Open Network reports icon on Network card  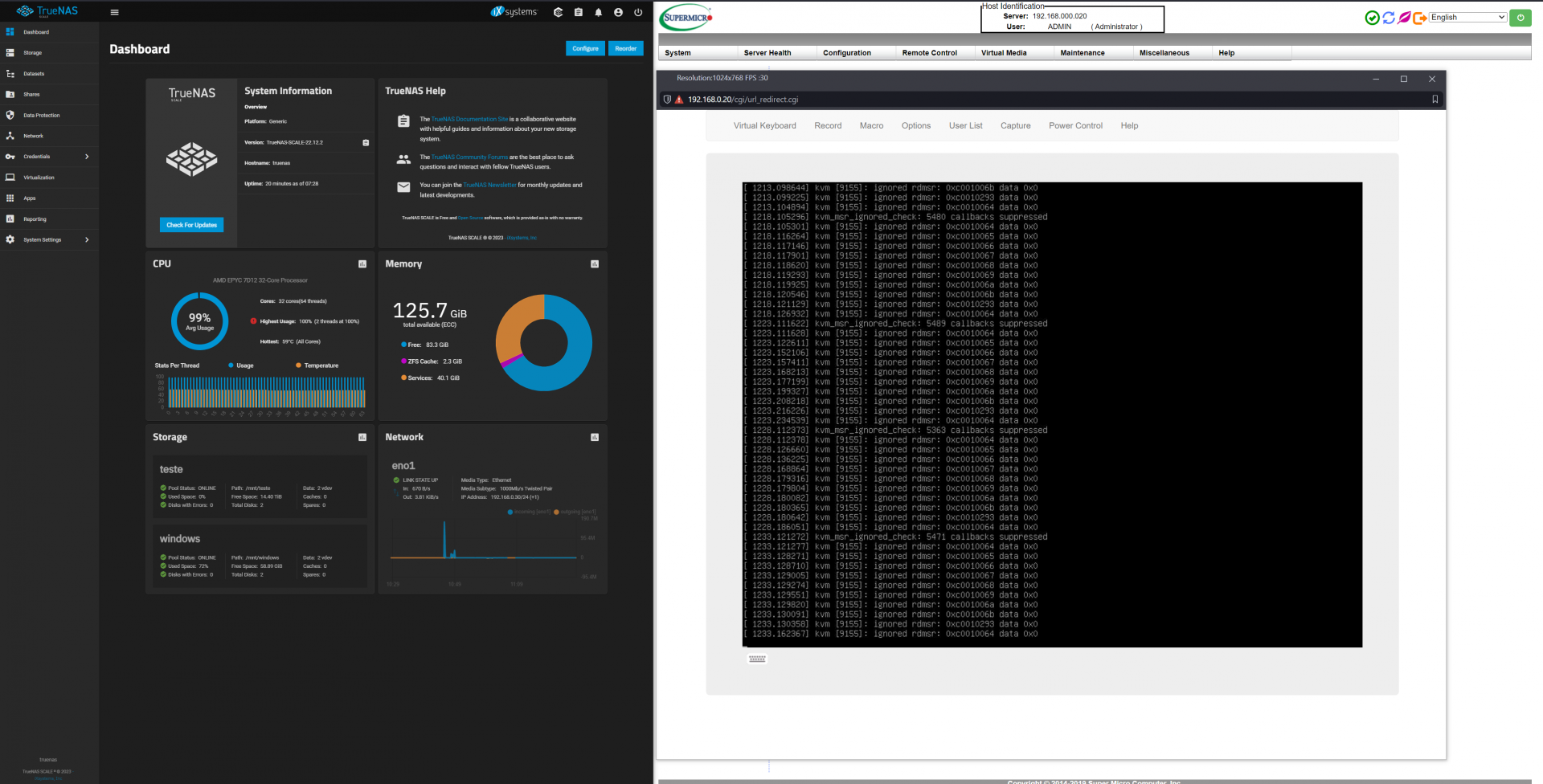click(x=595, y=437)
